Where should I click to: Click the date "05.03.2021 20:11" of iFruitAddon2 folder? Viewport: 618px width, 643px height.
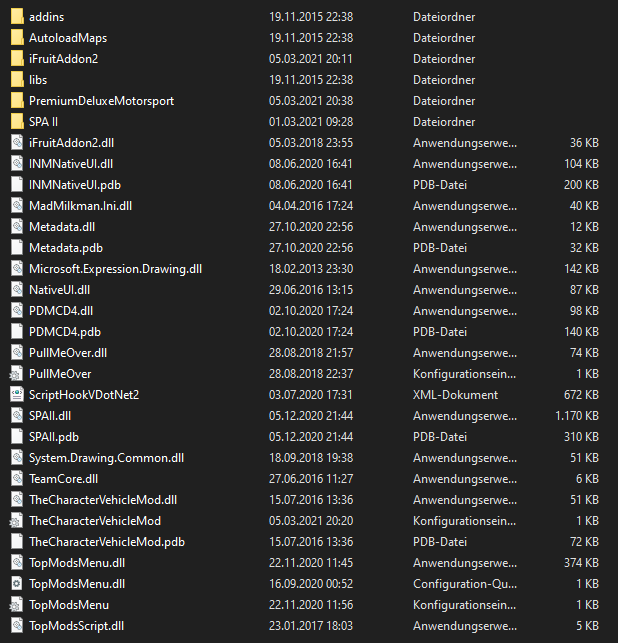[310, 59]
